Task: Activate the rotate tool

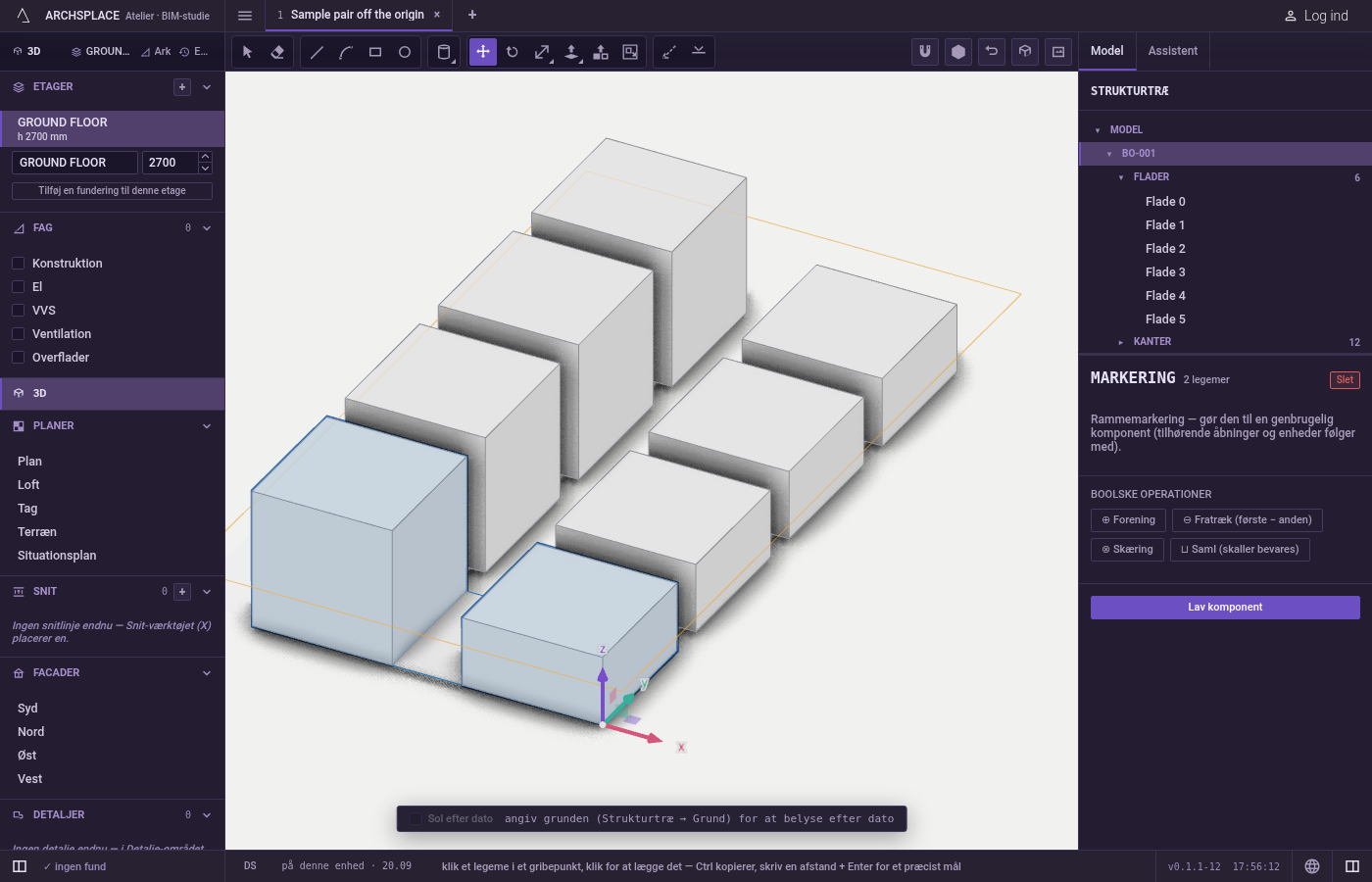Action: [x=513, y=52]
